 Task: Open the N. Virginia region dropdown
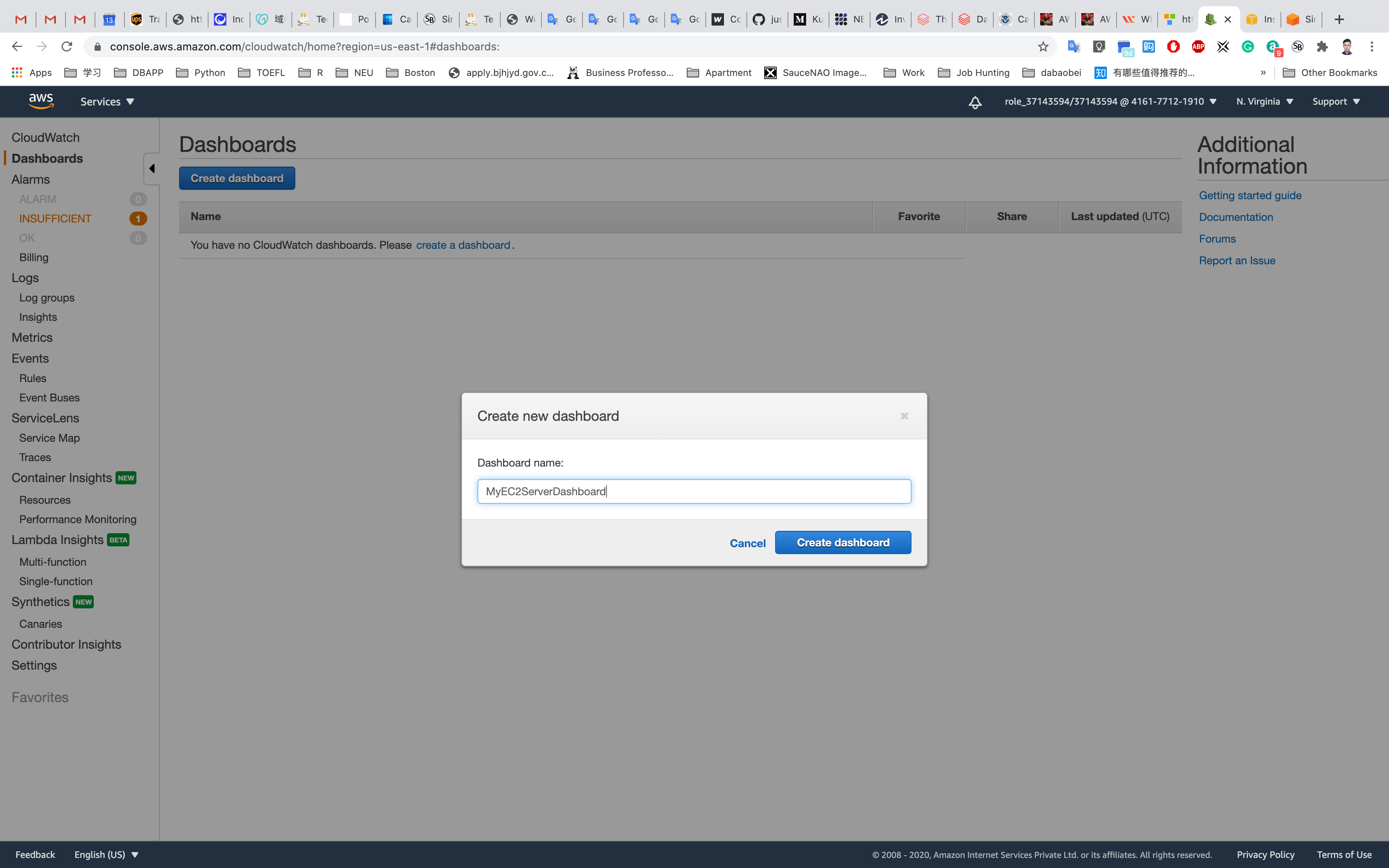[1265, 102]
